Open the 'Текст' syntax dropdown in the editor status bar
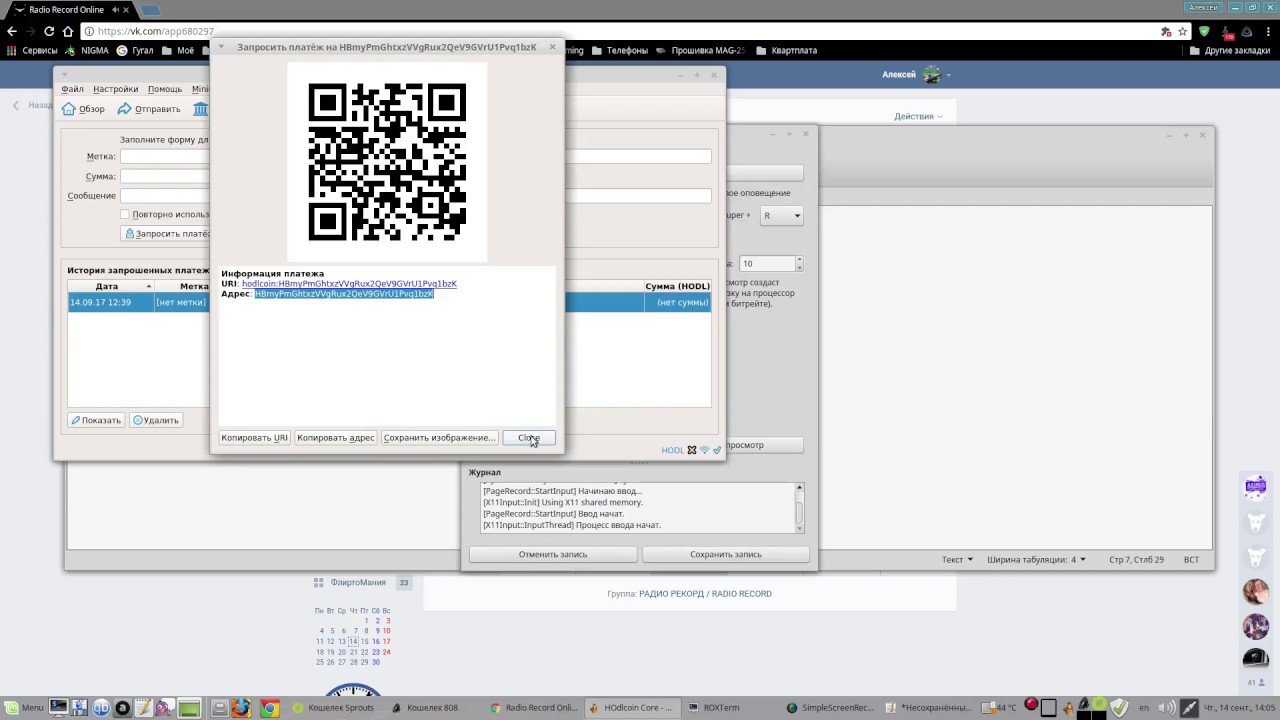Viewport: 1280px width, 720px height. 957,560
